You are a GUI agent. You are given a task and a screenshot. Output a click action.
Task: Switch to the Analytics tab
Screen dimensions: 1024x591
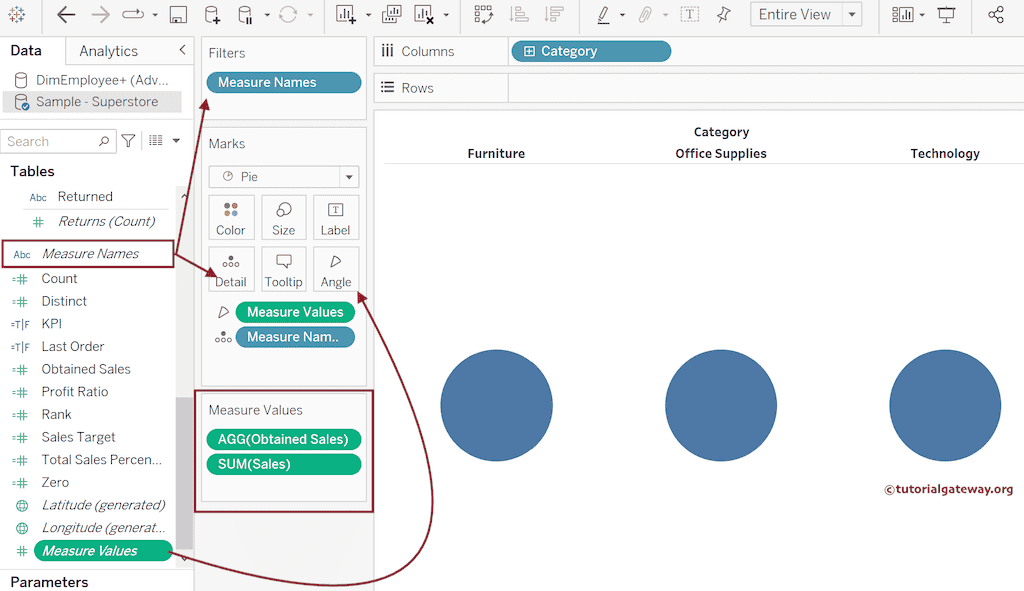[108, 51]
